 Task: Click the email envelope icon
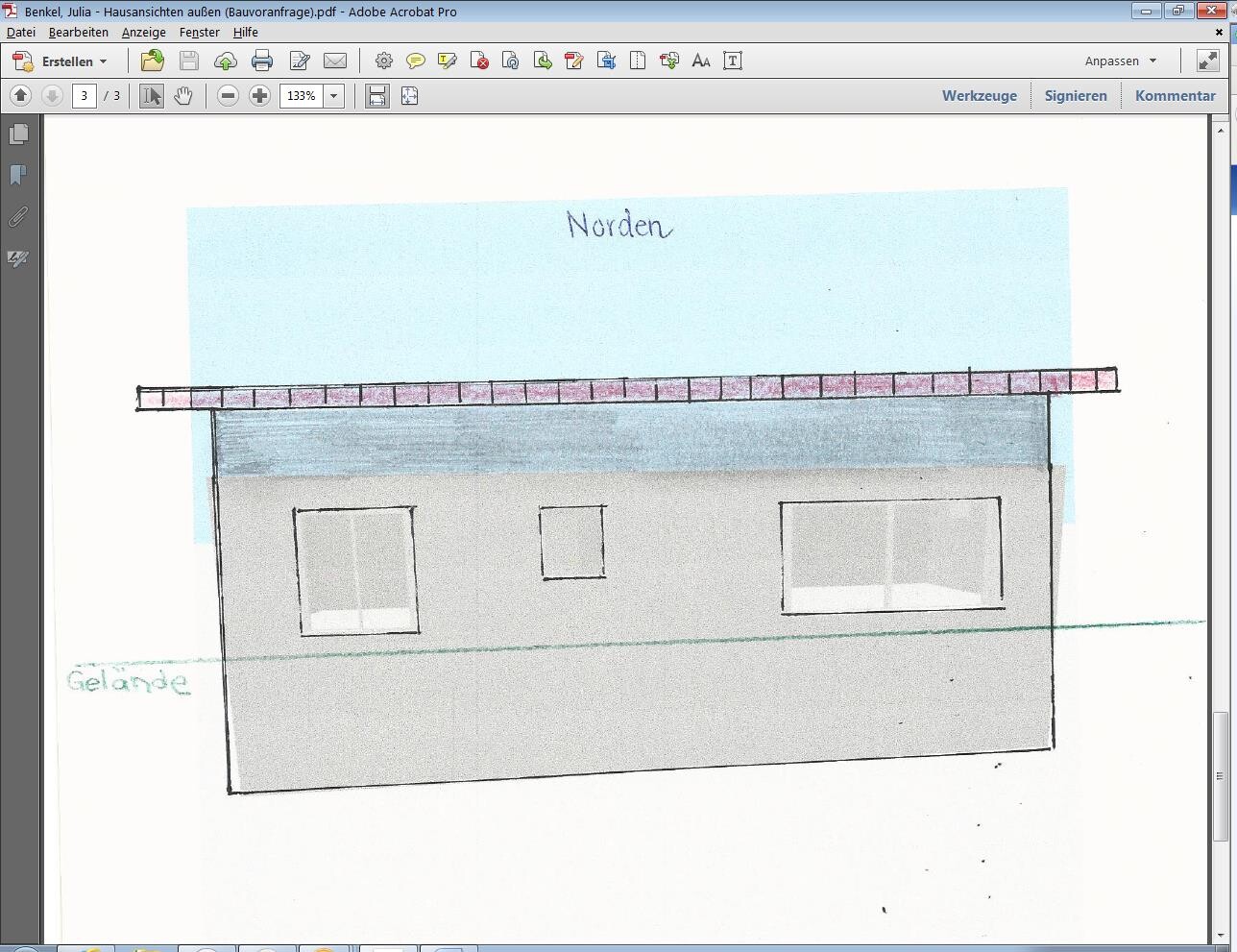[335, 61]
